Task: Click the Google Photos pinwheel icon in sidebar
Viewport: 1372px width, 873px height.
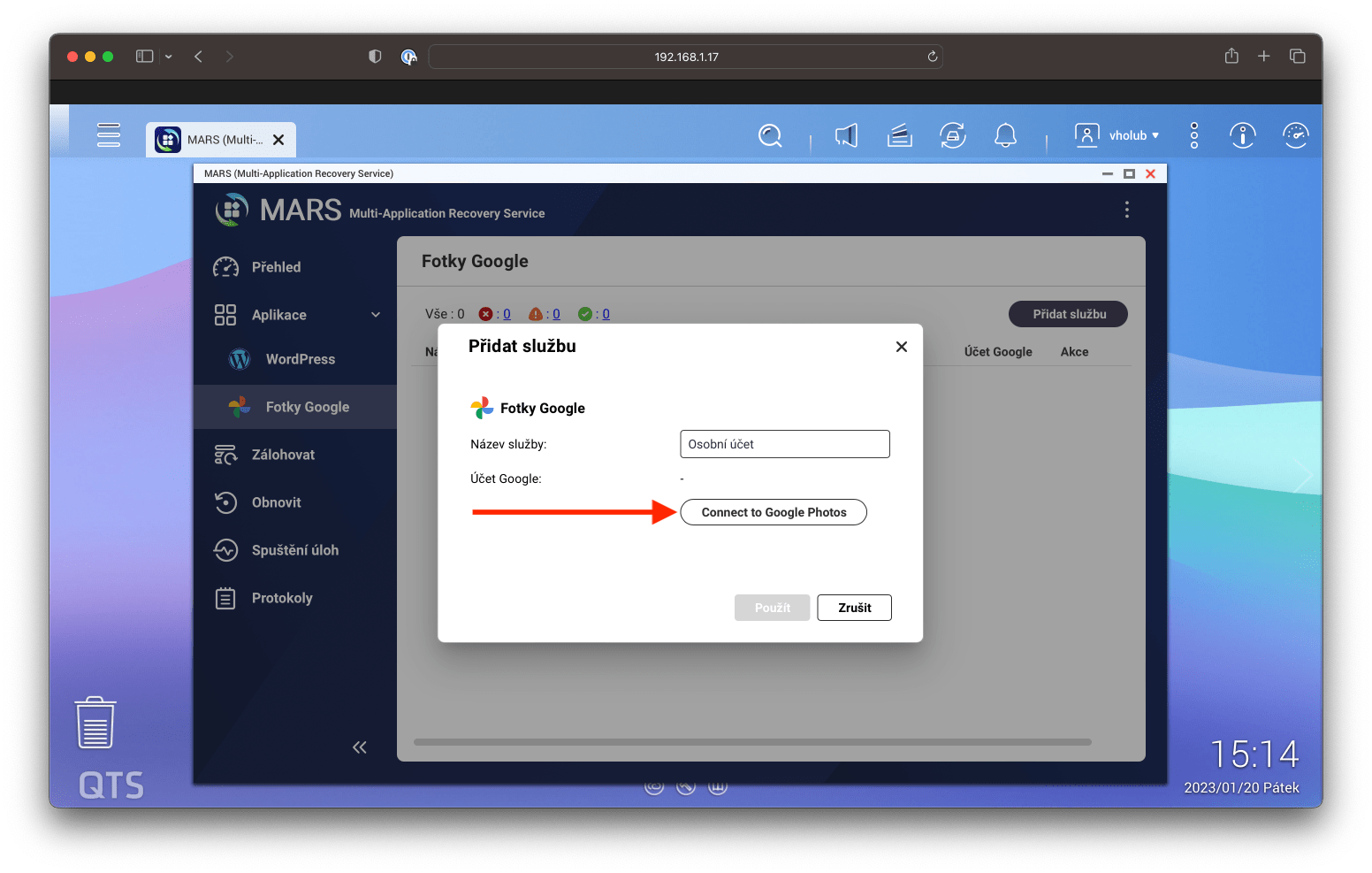Action: tap(240, 407)
